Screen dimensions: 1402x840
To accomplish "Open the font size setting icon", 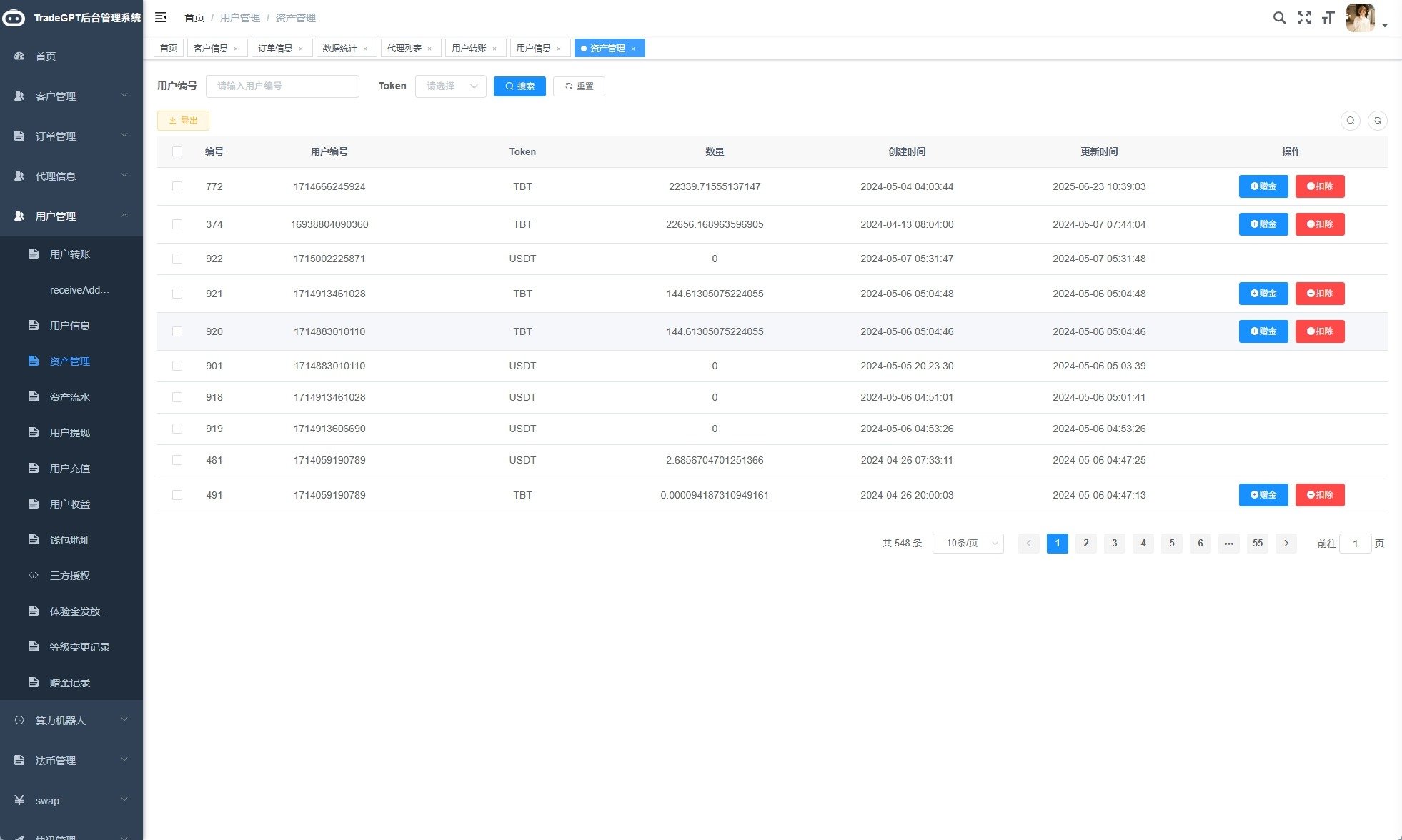I will 1328,18.
